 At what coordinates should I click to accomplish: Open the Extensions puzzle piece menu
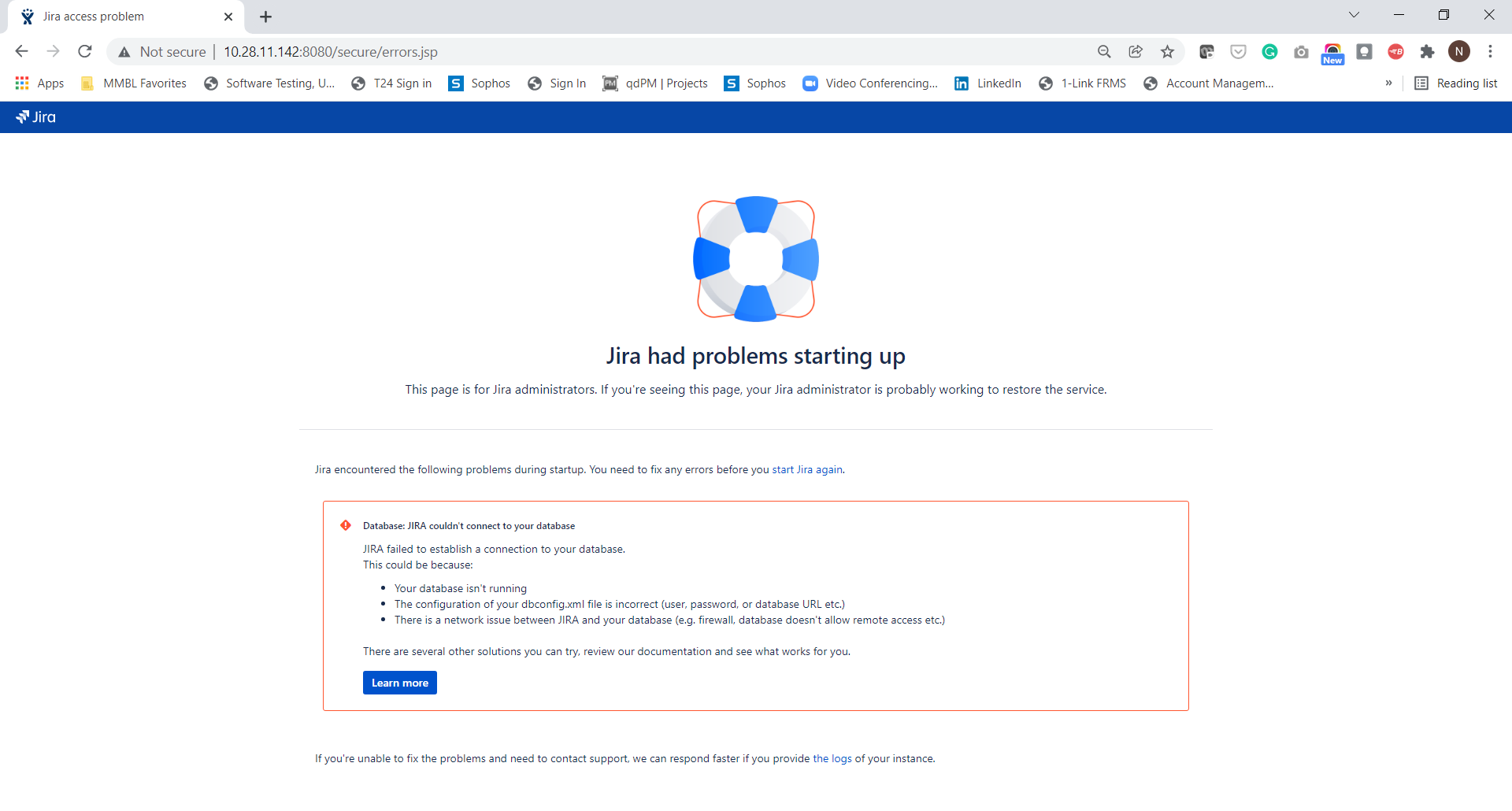click(x=1427, y=52)
